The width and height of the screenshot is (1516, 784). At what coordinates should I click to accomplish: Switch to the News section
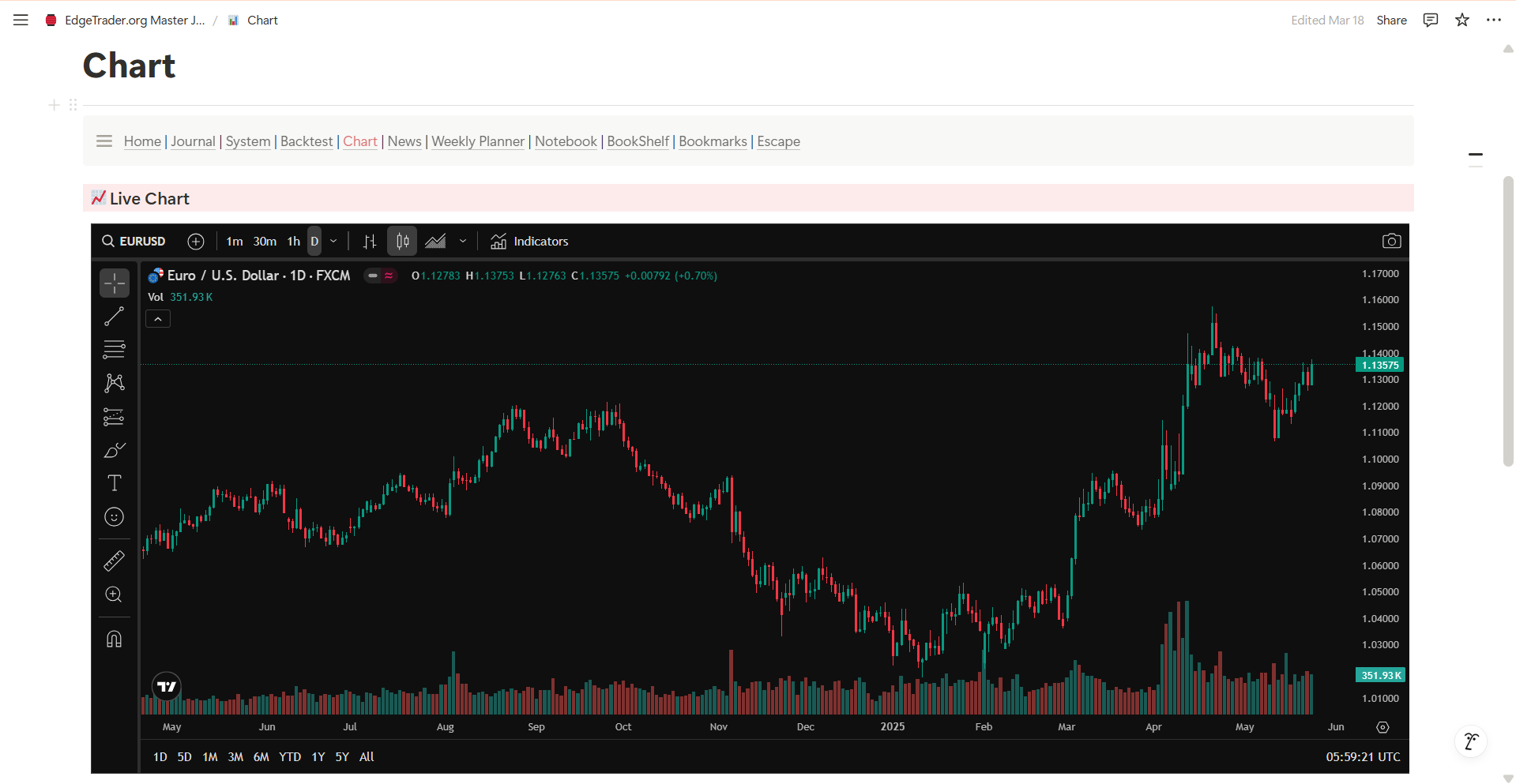click(404, 141)
